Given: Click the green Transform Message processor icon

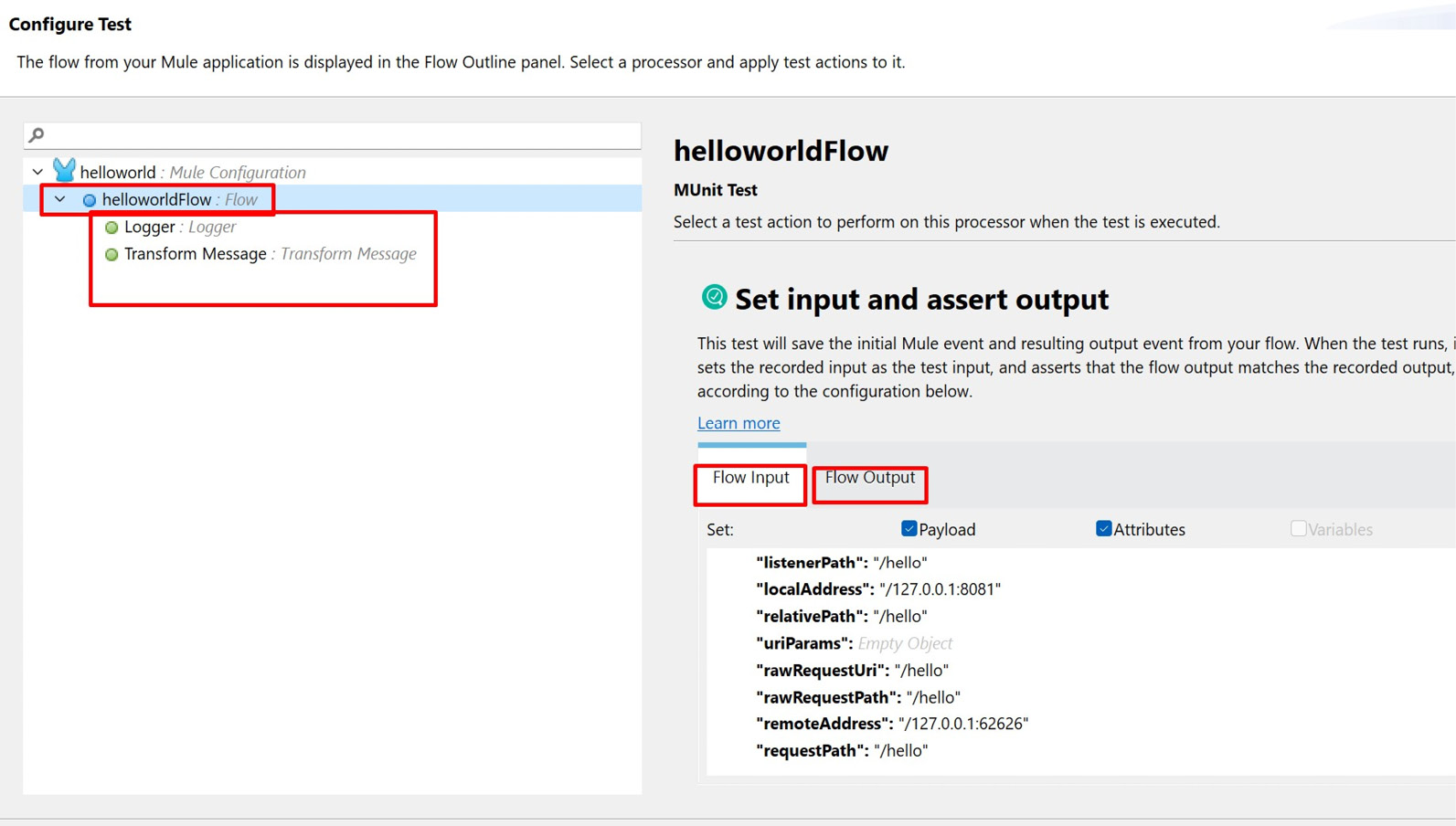Looking at the screenshot, I should [112, 255].
